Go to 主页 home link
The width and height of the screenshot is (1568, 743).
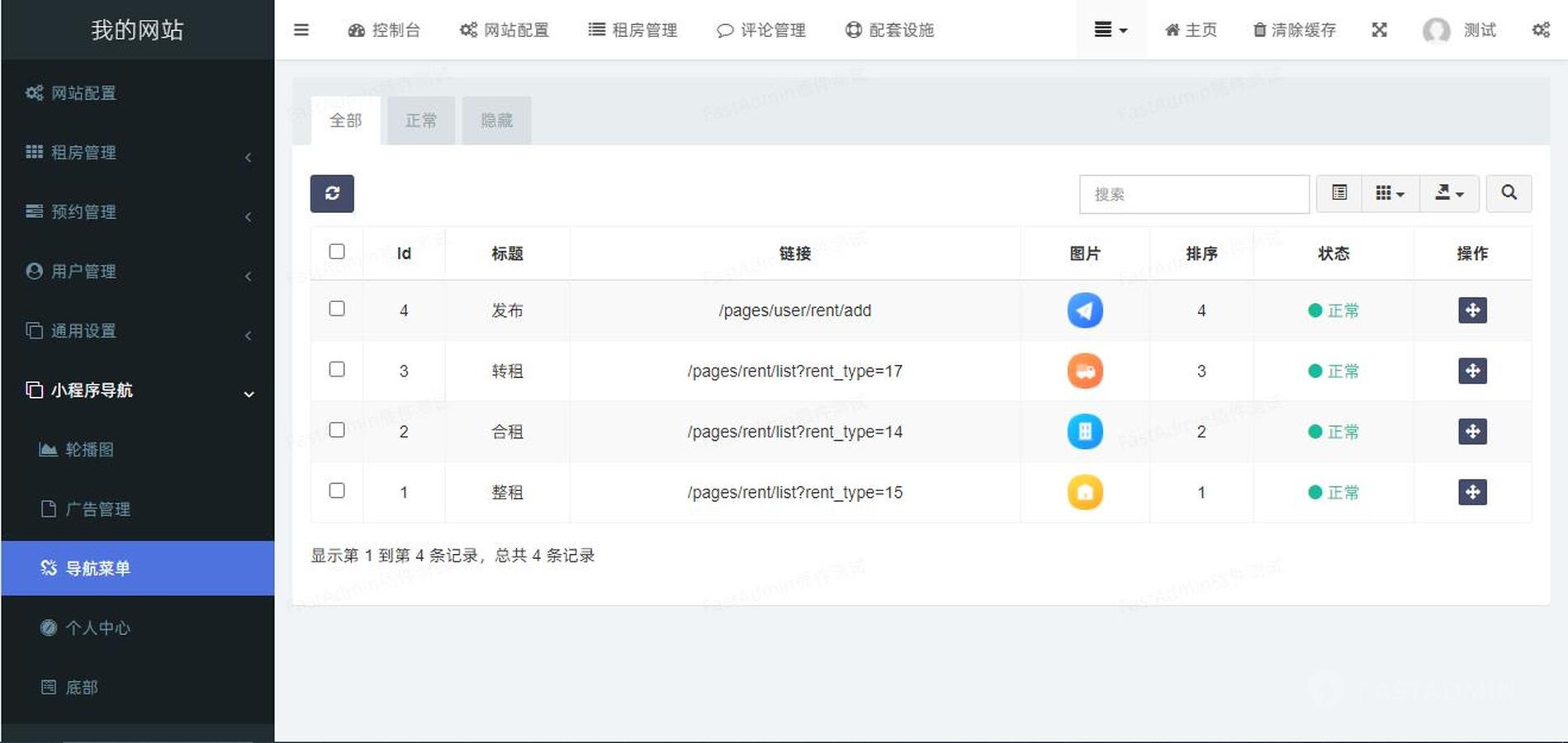(x=1191, y=30)
